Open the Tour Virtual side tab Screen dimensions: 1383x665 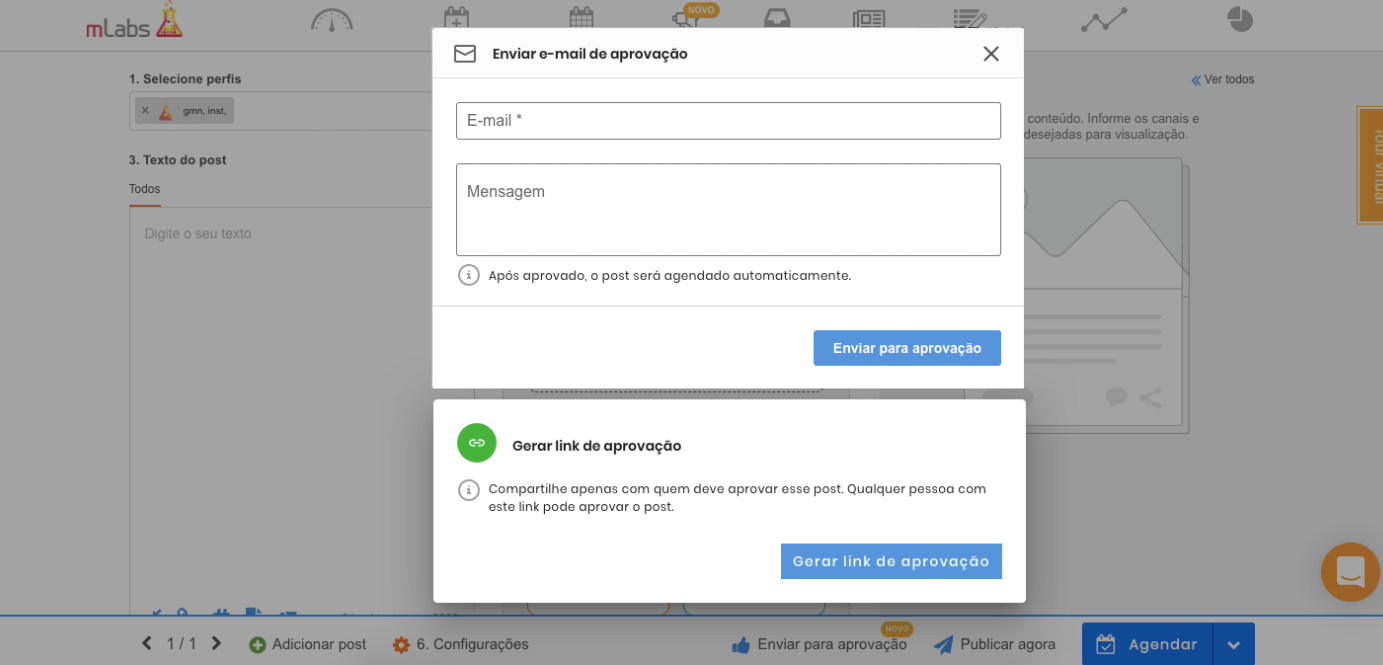pos(1370,165)
